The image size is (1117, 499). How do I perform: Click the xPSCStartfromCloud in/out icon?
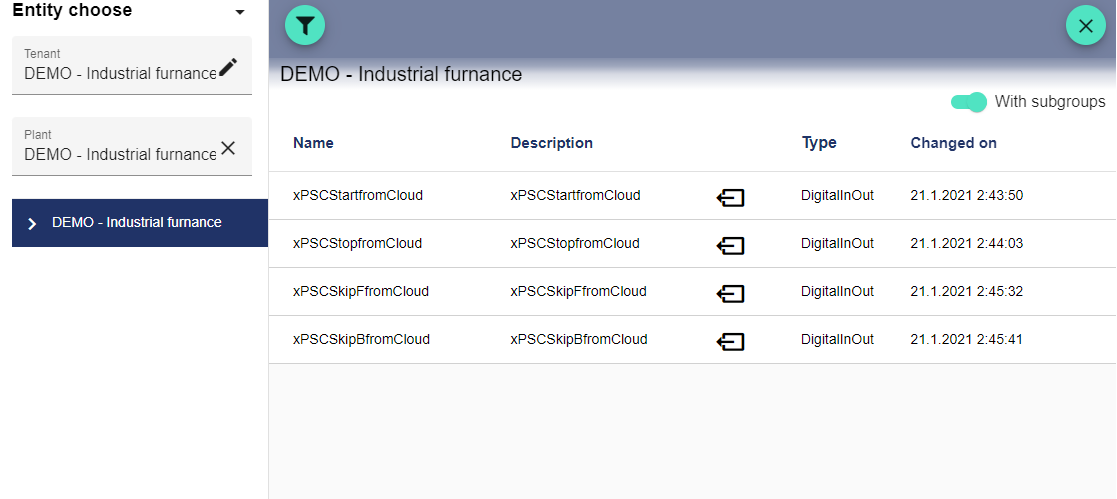(x=731, y=197)
